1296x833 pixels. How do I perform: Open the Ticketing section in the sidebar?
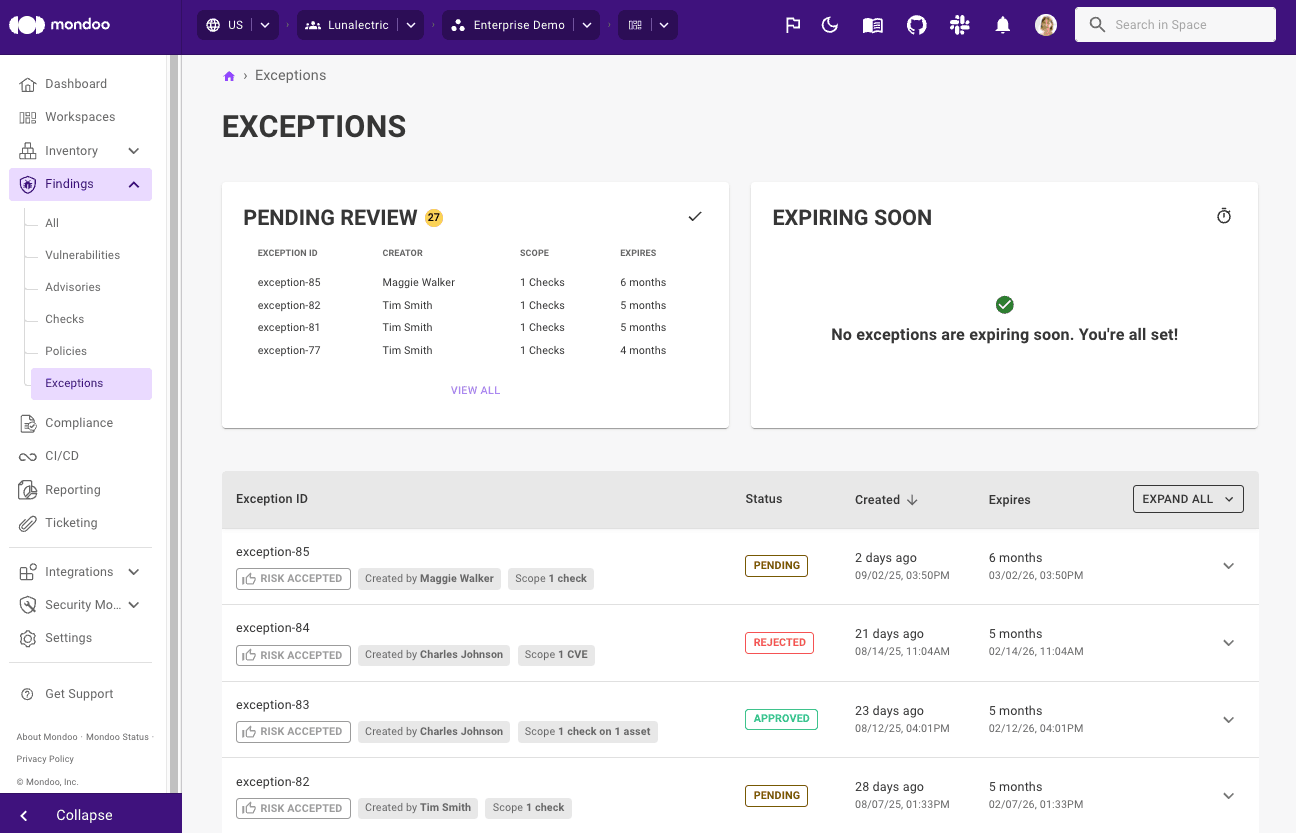pyautogui.click(x=70, y=522)
